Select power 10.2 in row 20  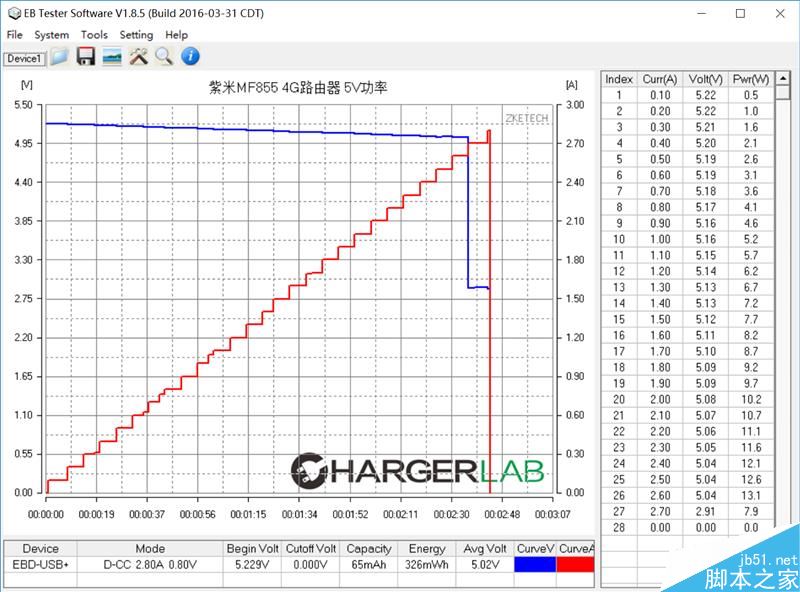pos(751,399)
